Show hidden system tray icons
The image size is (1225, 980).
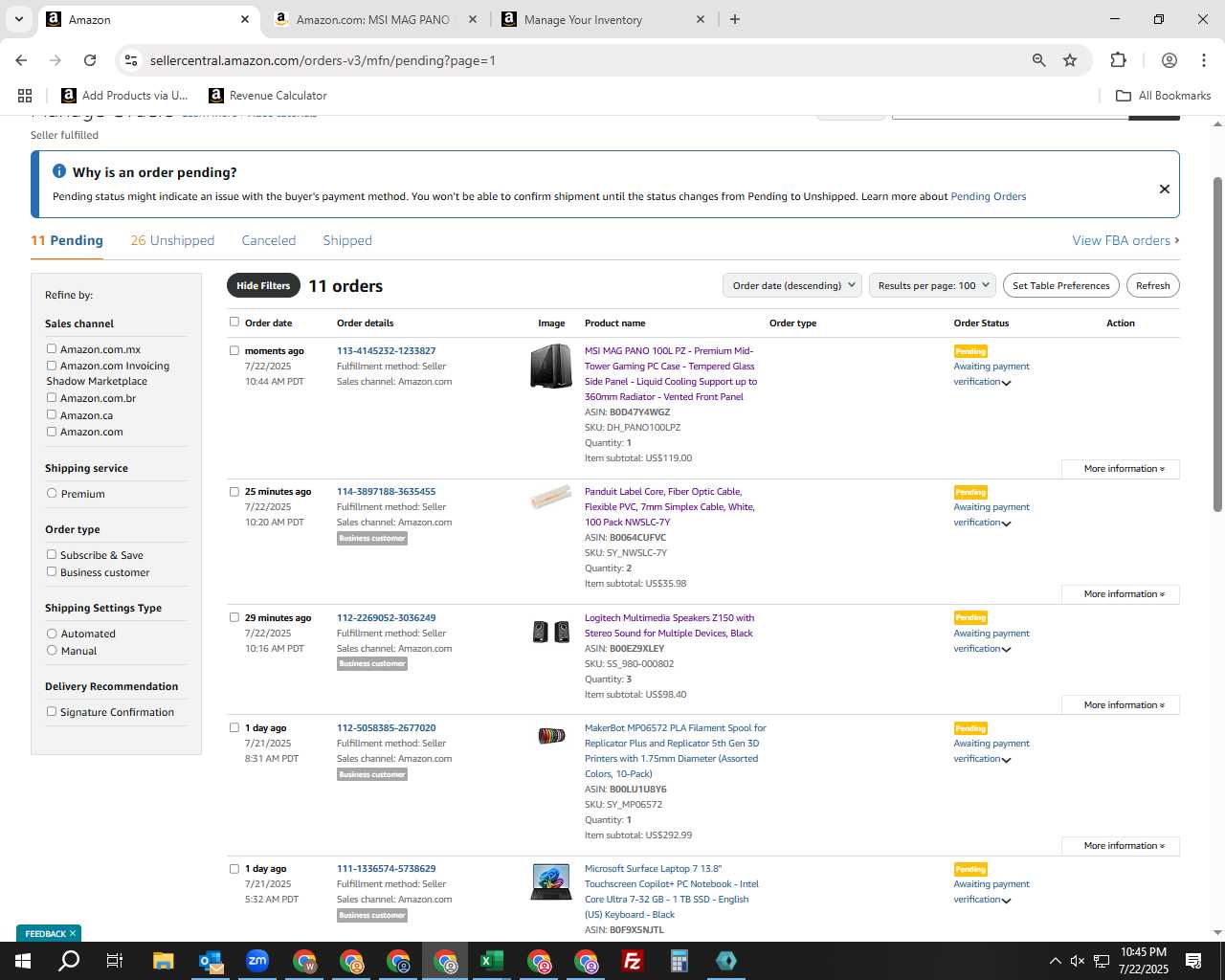click(x=1055, y=961)
